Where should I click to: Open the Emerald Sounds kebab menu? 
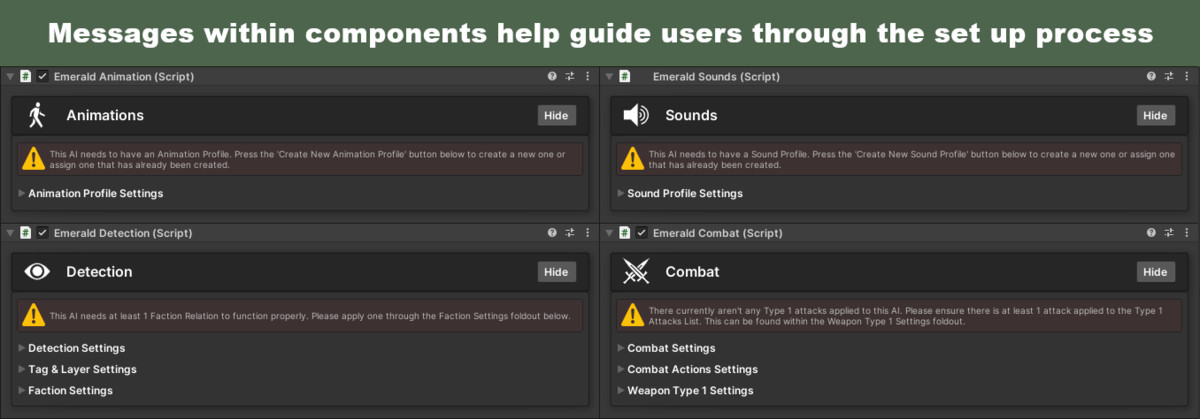click(x=1186, y=77)
